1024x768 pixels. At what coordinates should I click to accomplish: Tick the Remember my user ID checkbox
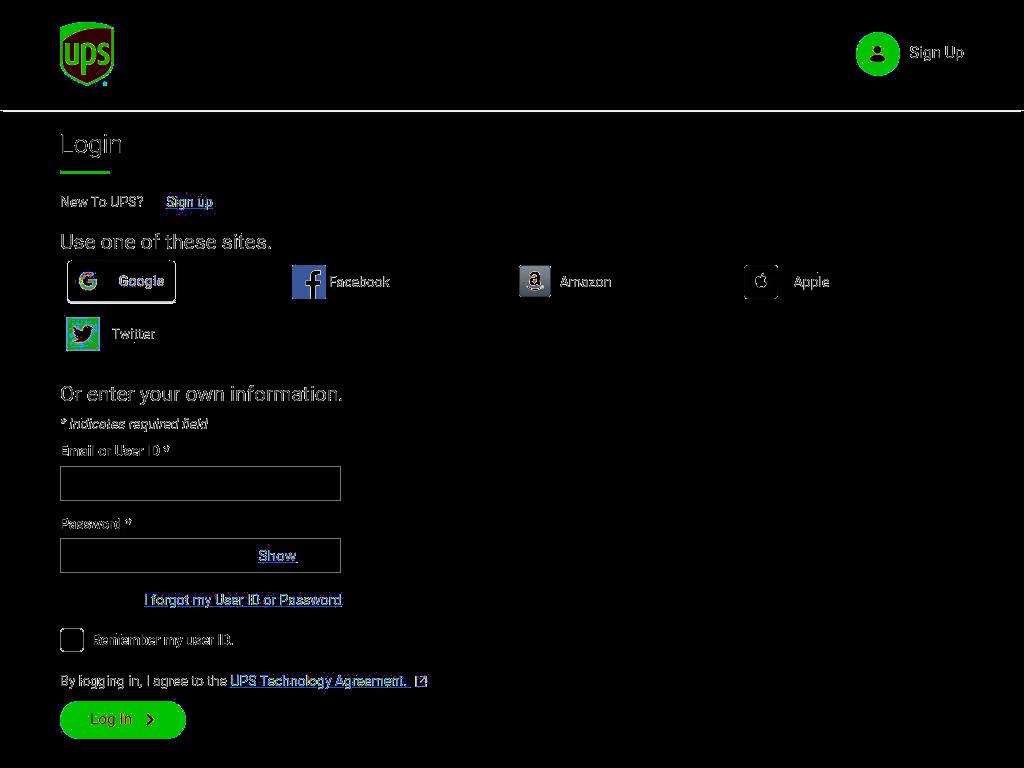(x=72, y=640)
